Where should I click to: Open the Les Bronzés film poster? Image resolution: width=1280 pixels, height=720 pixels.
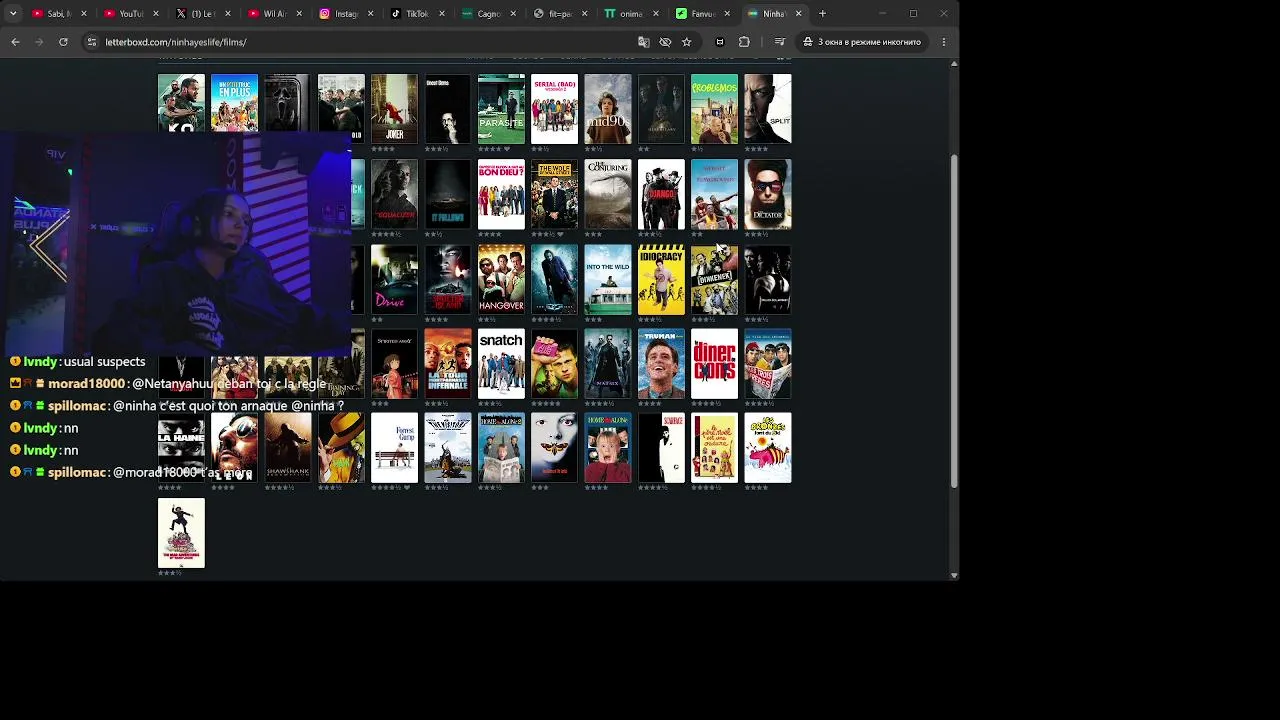768,448
